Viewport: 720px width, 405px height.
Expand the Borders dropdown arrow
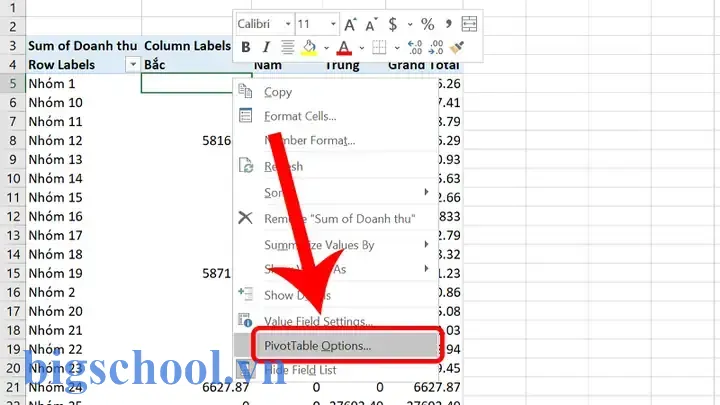point(397,48)
